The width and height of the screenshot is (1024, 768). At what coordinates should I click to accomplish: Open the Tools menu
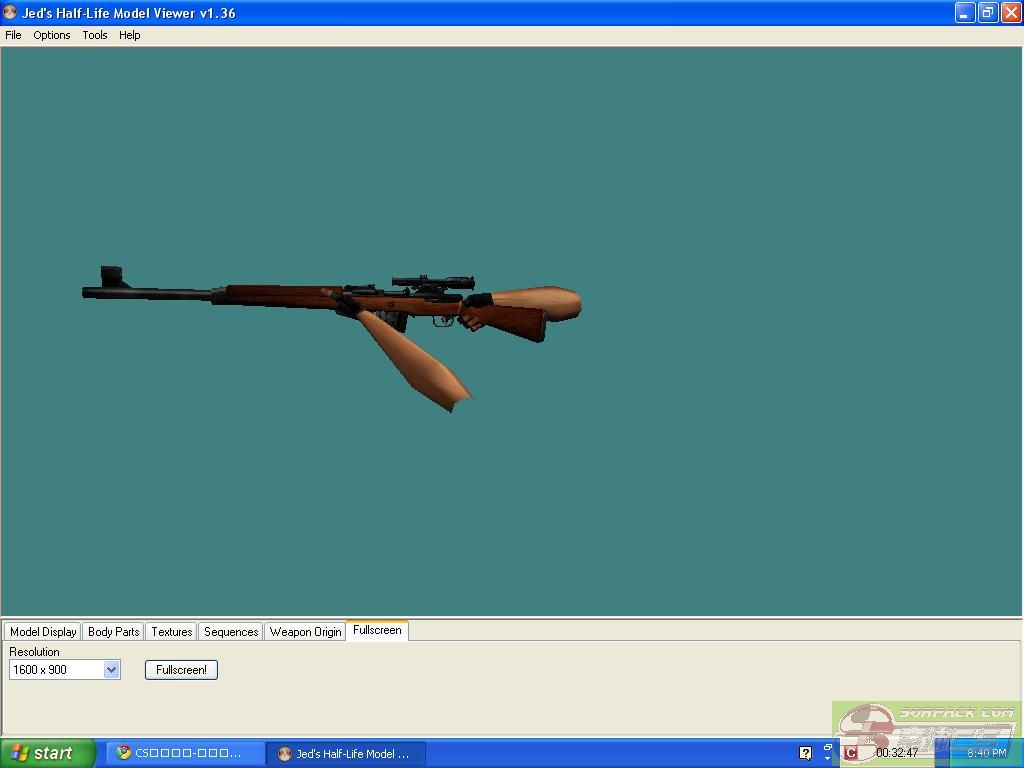click(95, 35)
